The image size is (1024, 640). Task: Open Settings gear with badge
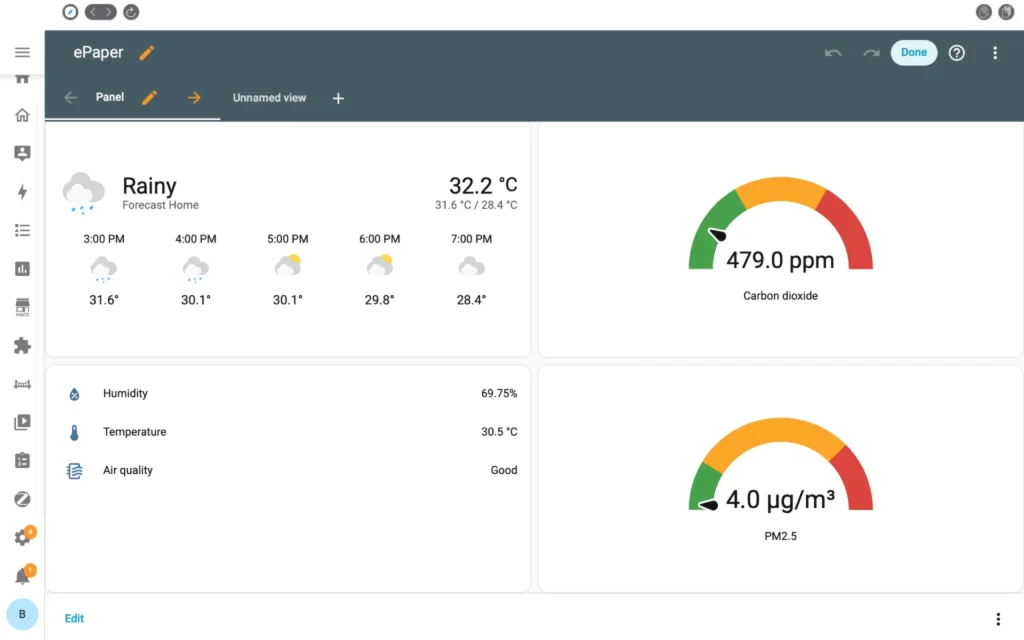point(24,536)
